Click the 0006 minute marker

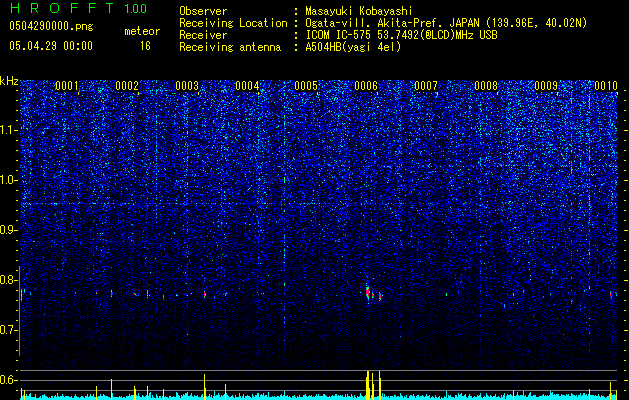[x=366, y=85]
